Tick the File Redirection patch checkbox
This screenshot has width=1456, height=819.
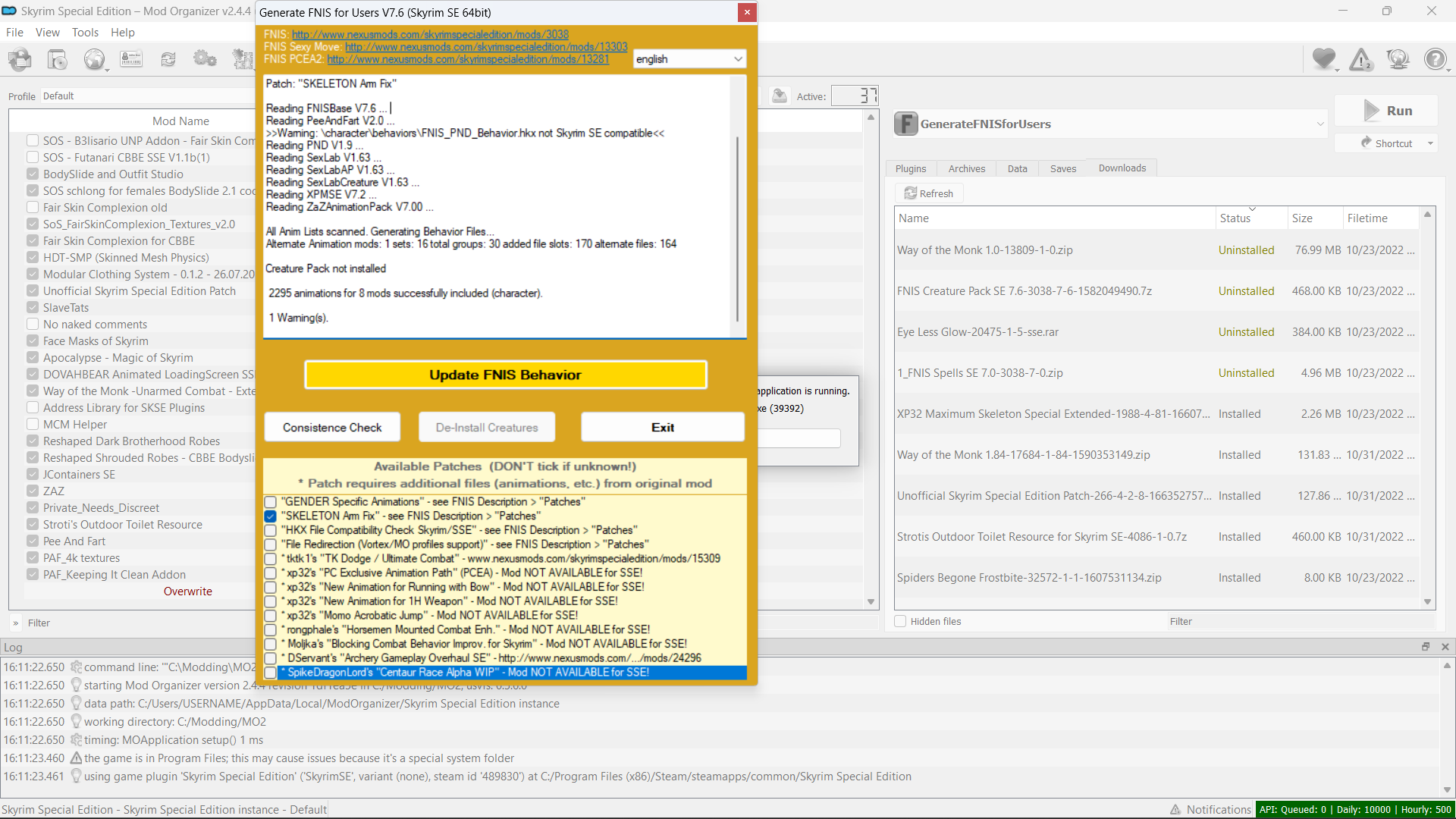271,544
